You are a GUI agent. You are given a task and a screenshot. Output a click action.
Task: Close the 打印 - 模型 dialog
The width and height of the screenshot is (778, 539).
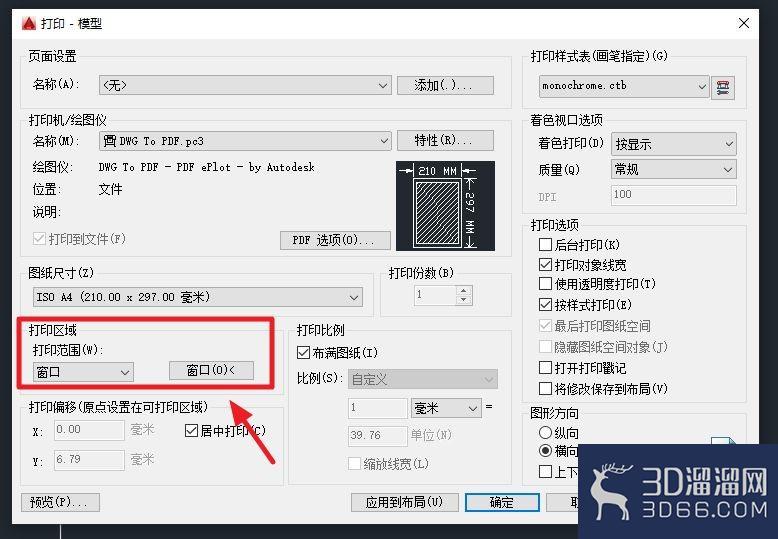point(743,23)
